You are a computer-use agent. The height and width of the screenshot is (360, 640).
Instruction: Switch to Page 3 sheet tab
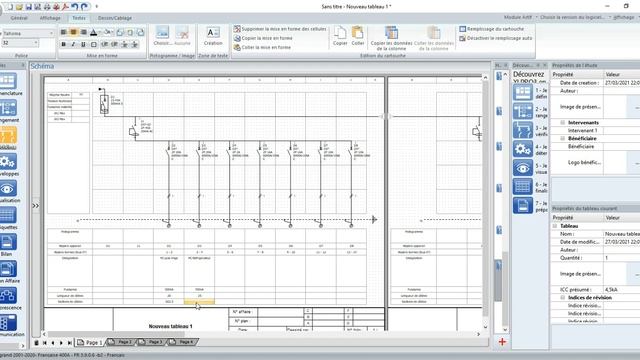[152, 342]
